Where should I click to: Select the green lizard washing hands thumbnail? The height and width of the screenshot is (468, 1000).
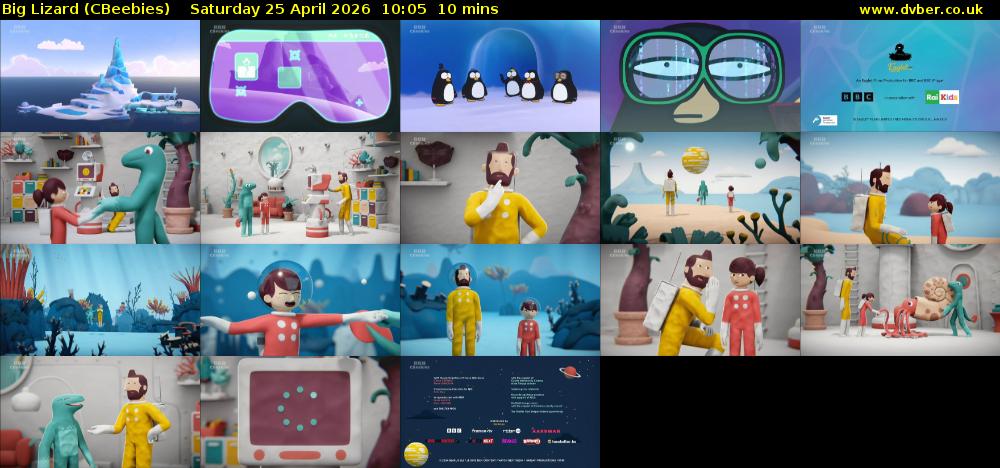(100, 187)
